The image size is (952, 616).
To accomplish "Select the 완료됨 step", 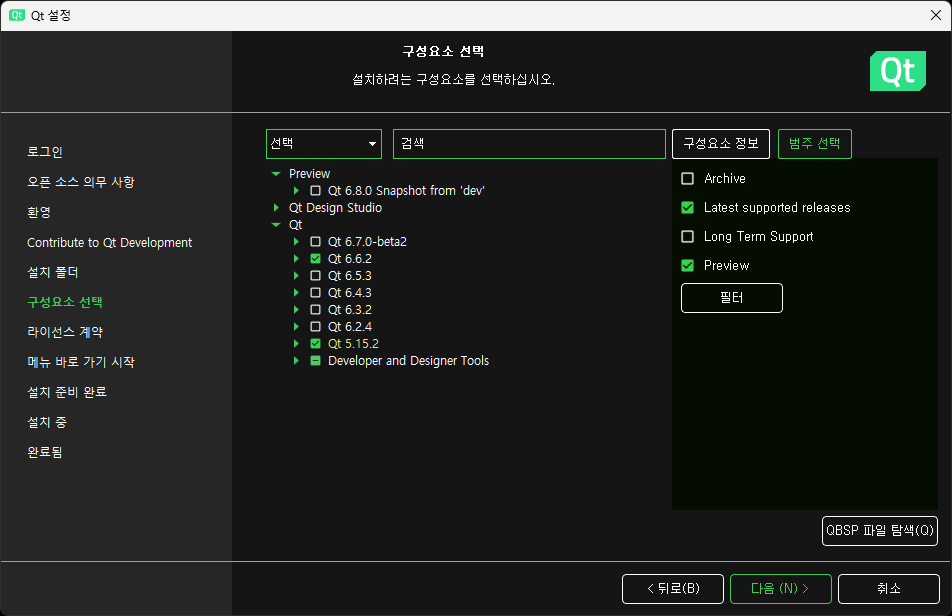I will [45, 452].
